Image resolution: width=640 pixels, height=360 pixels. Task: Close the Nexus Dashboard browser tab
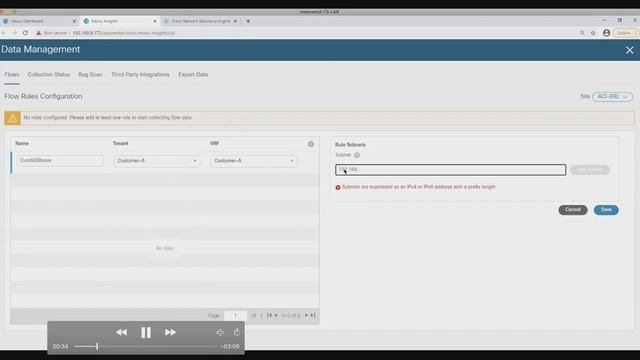tap(74, 21)
